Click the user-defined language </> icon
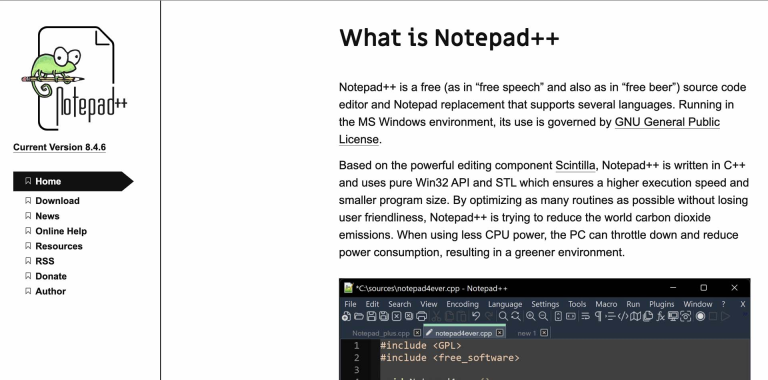 coord(623,316)
